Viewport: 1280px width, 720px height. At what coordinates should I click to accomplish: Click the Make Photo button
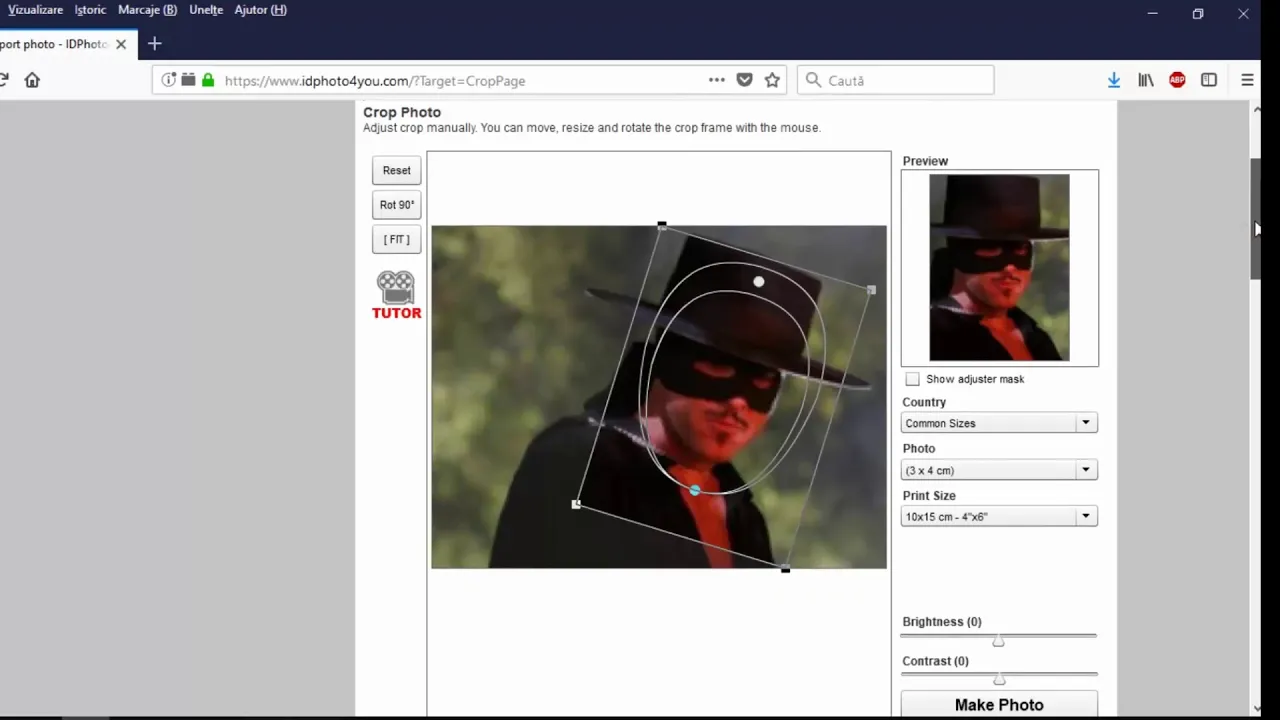click(999, 704)
